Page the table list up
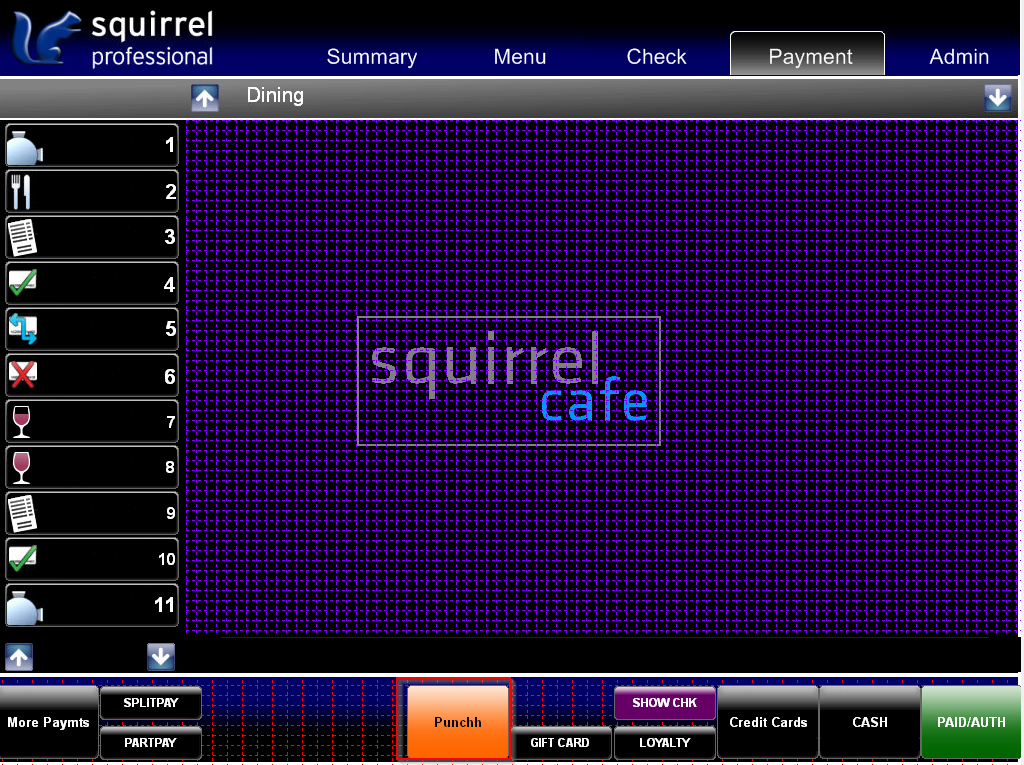 pos(19,657)
